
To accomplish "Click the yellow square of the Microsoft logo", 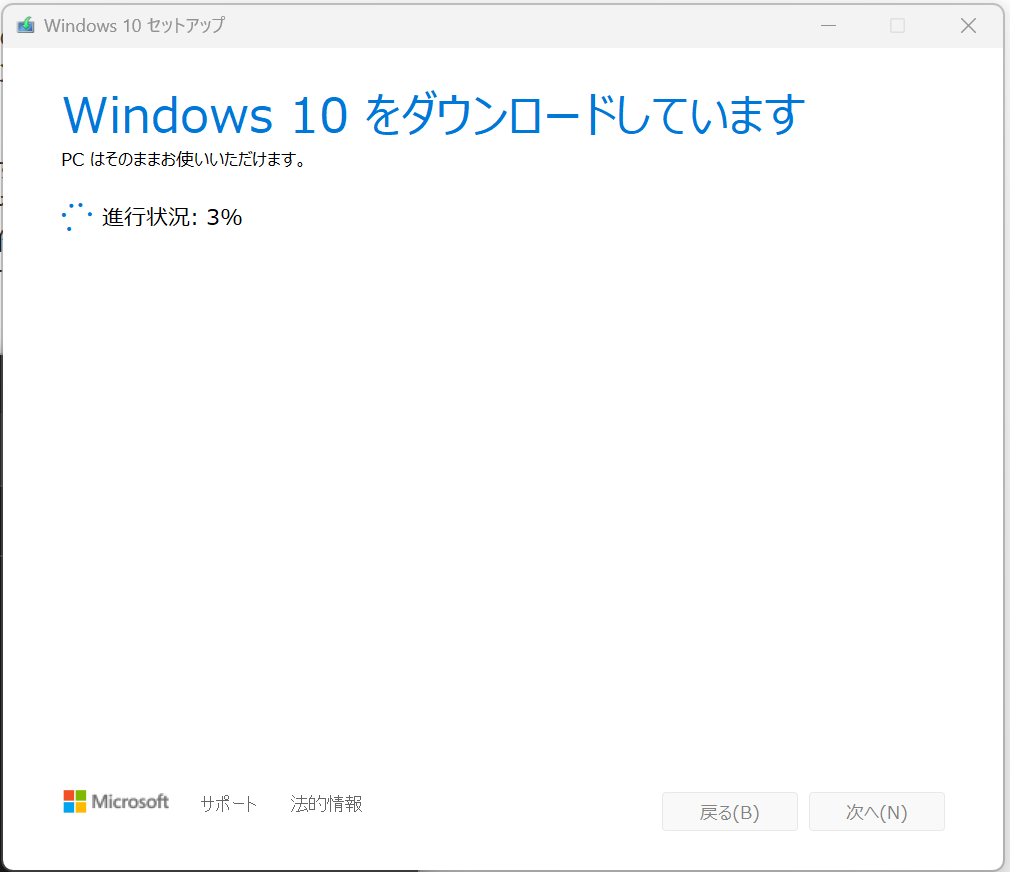I will pos(79,808).
